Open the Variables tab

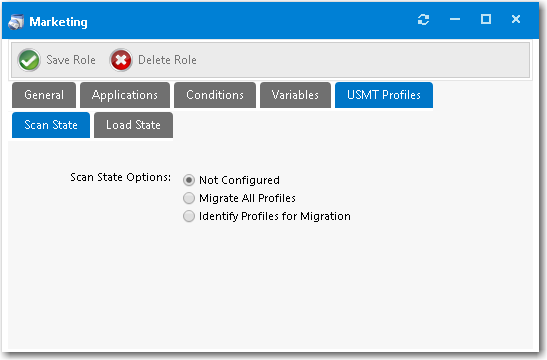[x=295, y=95]
